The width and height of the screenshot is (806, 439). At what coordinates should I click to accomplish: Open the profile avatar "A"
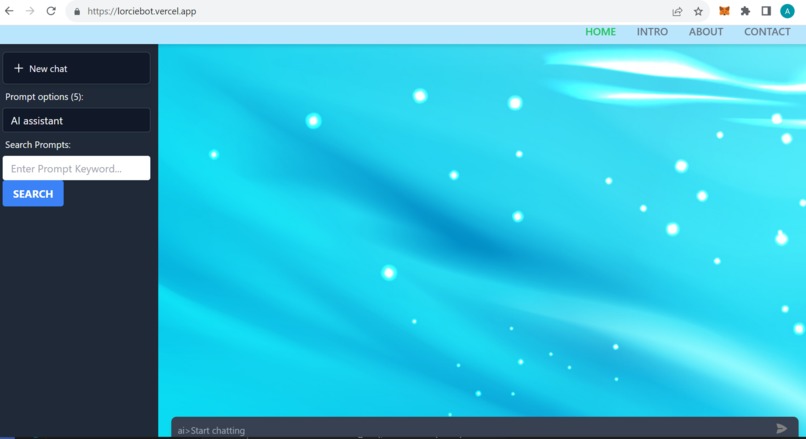coord(787,11)
